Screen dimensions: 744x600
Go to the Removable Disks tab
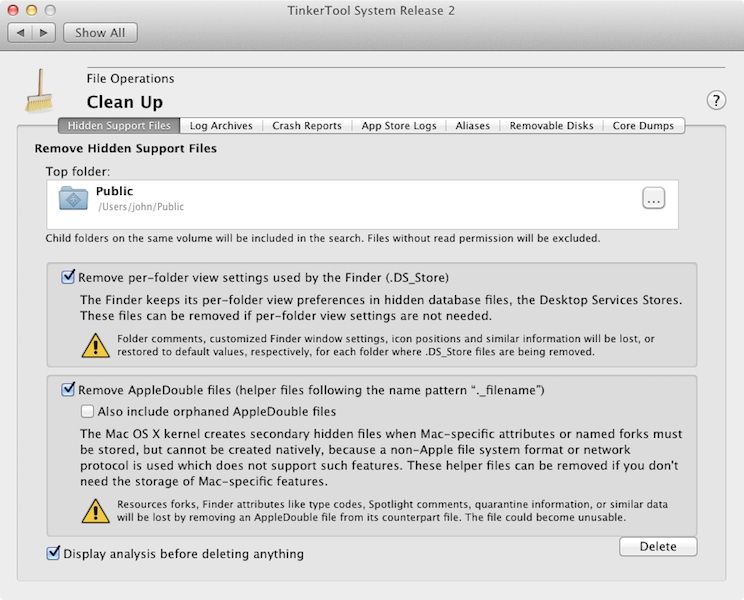pyautogui.click(x=551, y=126)
